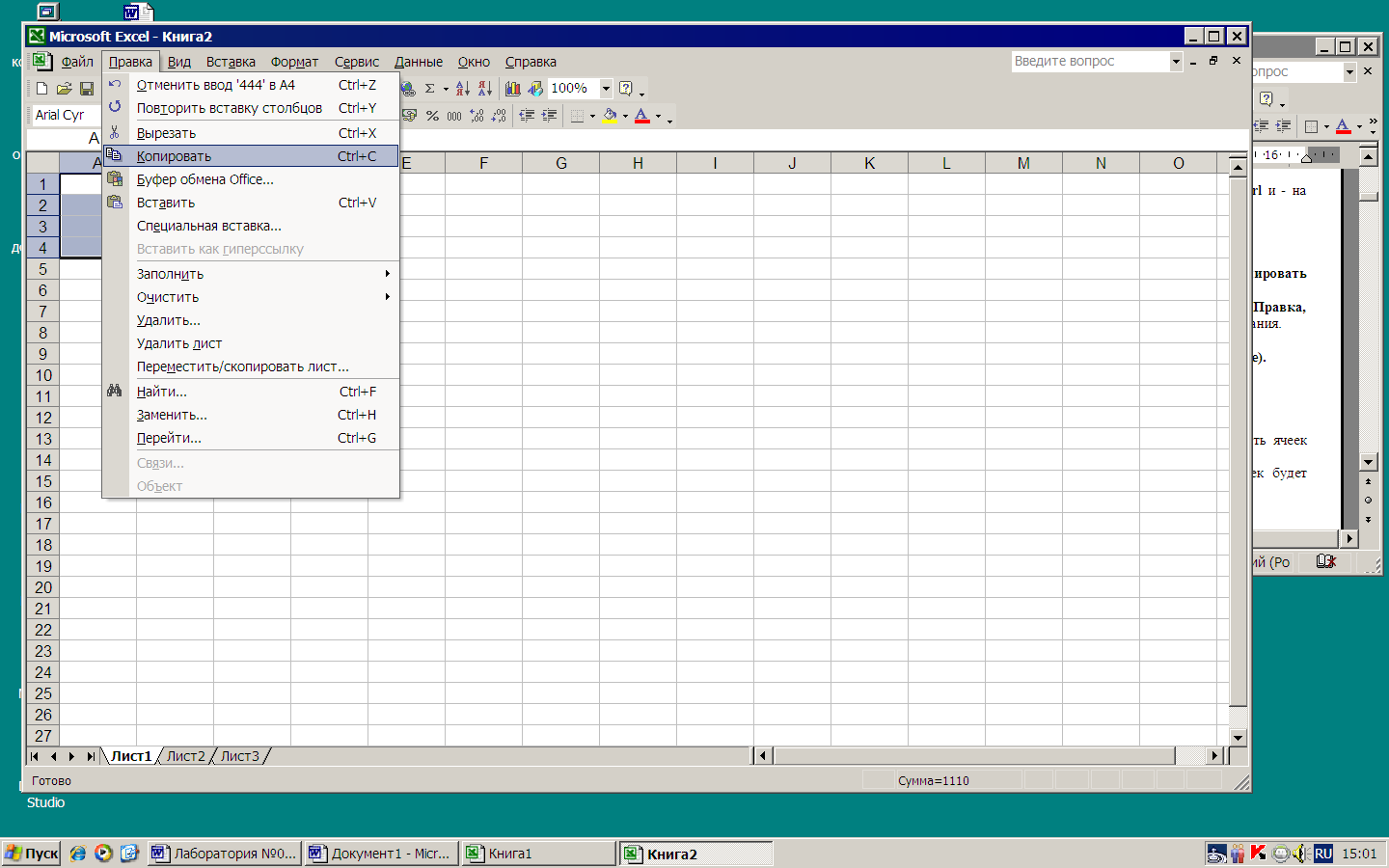The height and width of the screenshot is (868, 1389).
Task: Click the Font Color A icon in Excel
Action: coord(642,116)
